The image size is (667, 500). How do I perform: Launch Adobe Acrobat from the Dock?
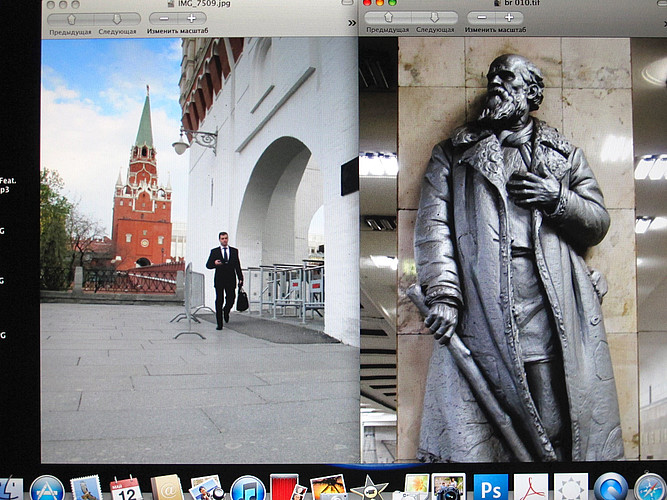click(x=531, y=488)
